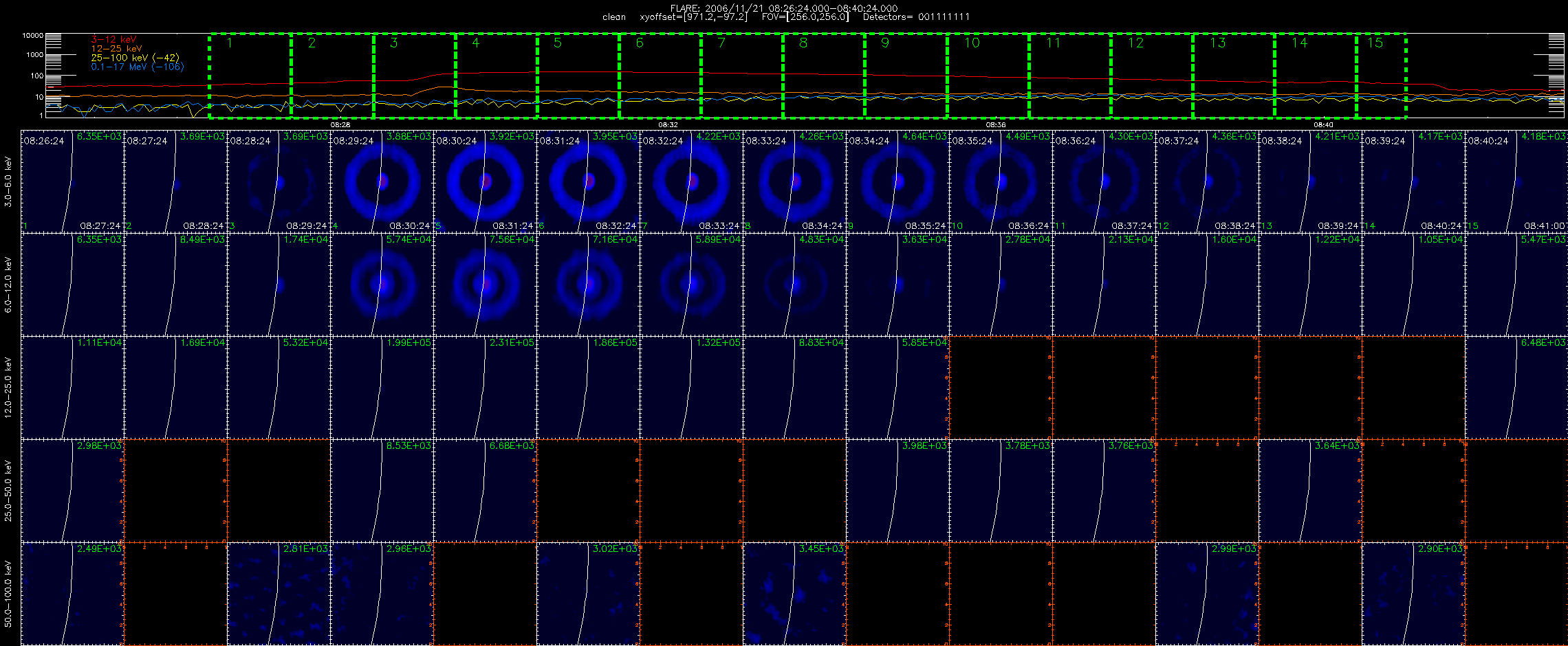Click the '10000' y-axis label
This screenshot has width=1568, height=646.
pos(32,35)
